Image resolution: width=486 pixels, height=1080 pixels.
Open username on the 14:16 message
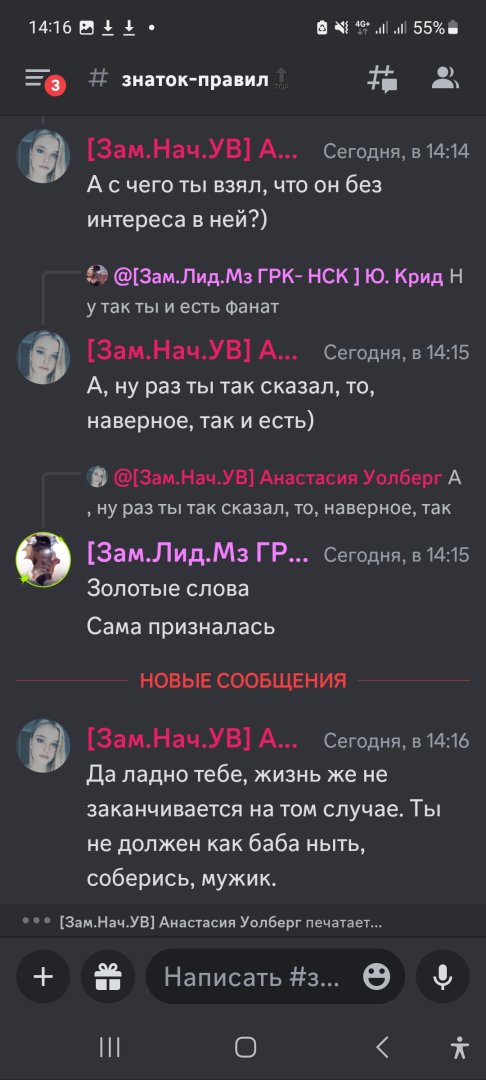click(x=193, y=739)
